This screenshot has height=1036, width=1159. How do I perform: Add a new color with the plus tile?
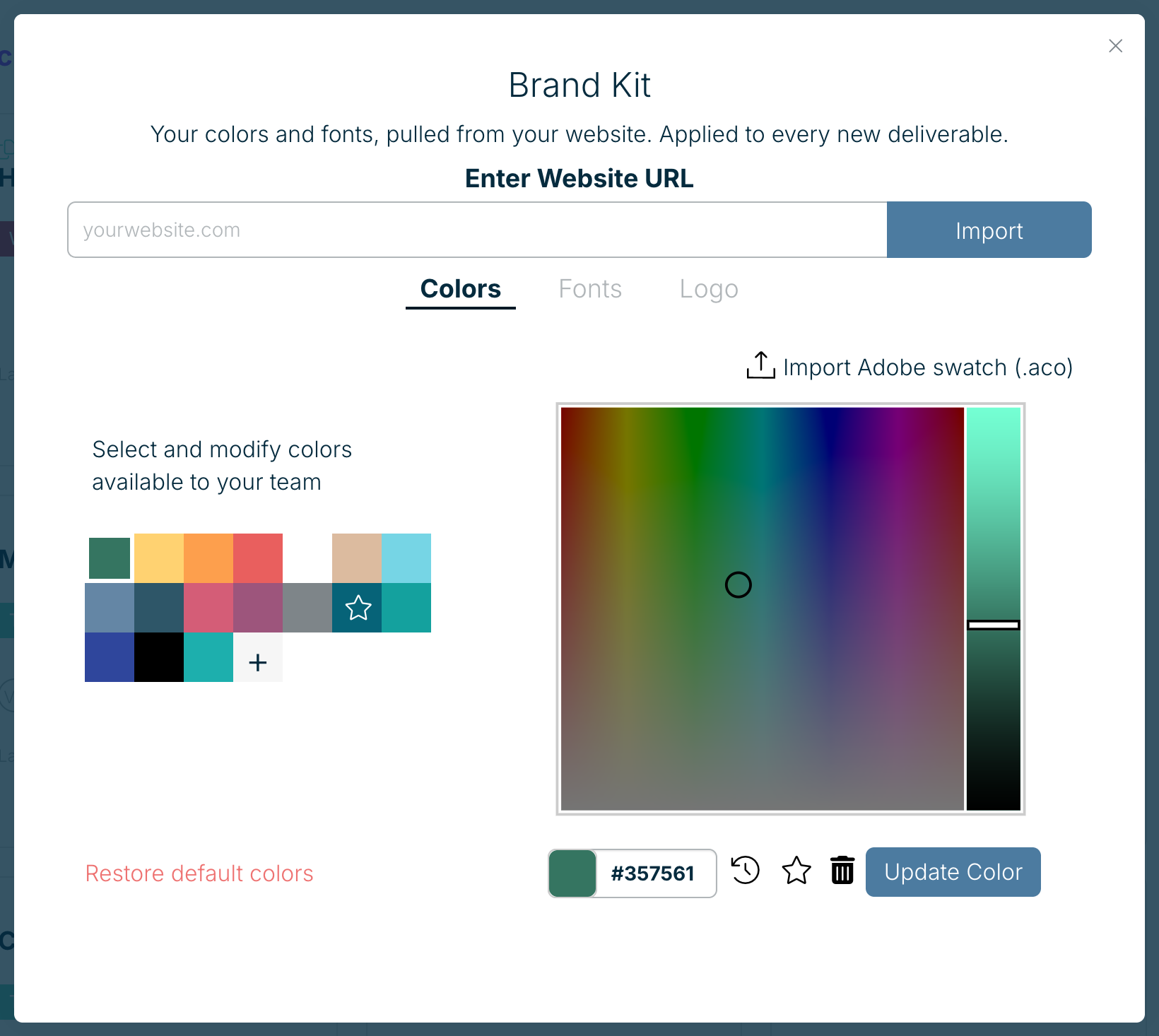(258, 657)
